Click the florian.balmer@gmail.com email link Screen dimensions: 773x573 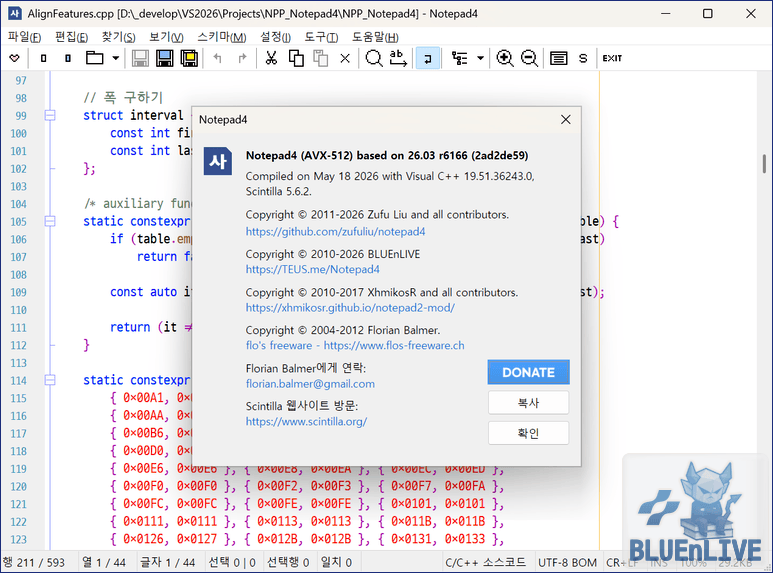(x=310, y=384)
